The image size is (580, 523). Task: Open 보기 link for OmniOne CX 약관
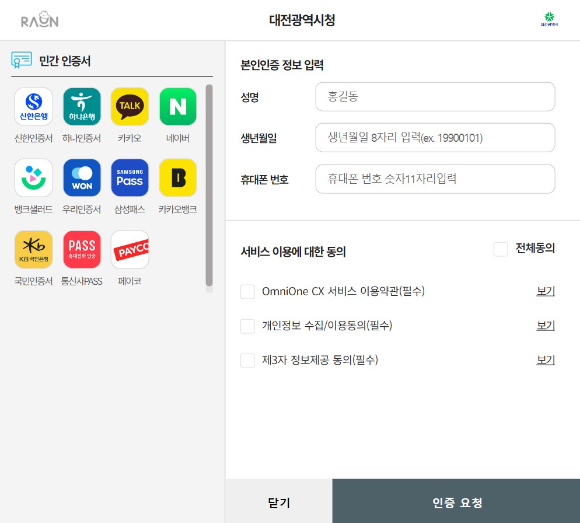546,291
